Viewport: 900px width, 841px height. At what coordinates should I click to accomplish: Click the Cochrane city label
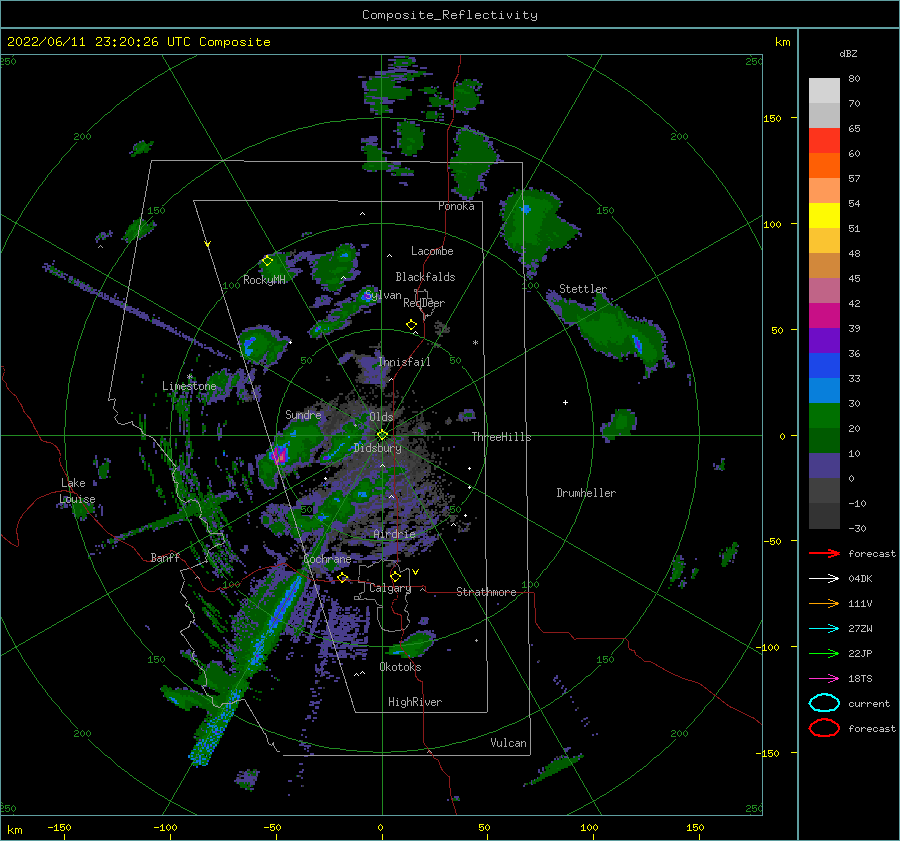(327, 559)
